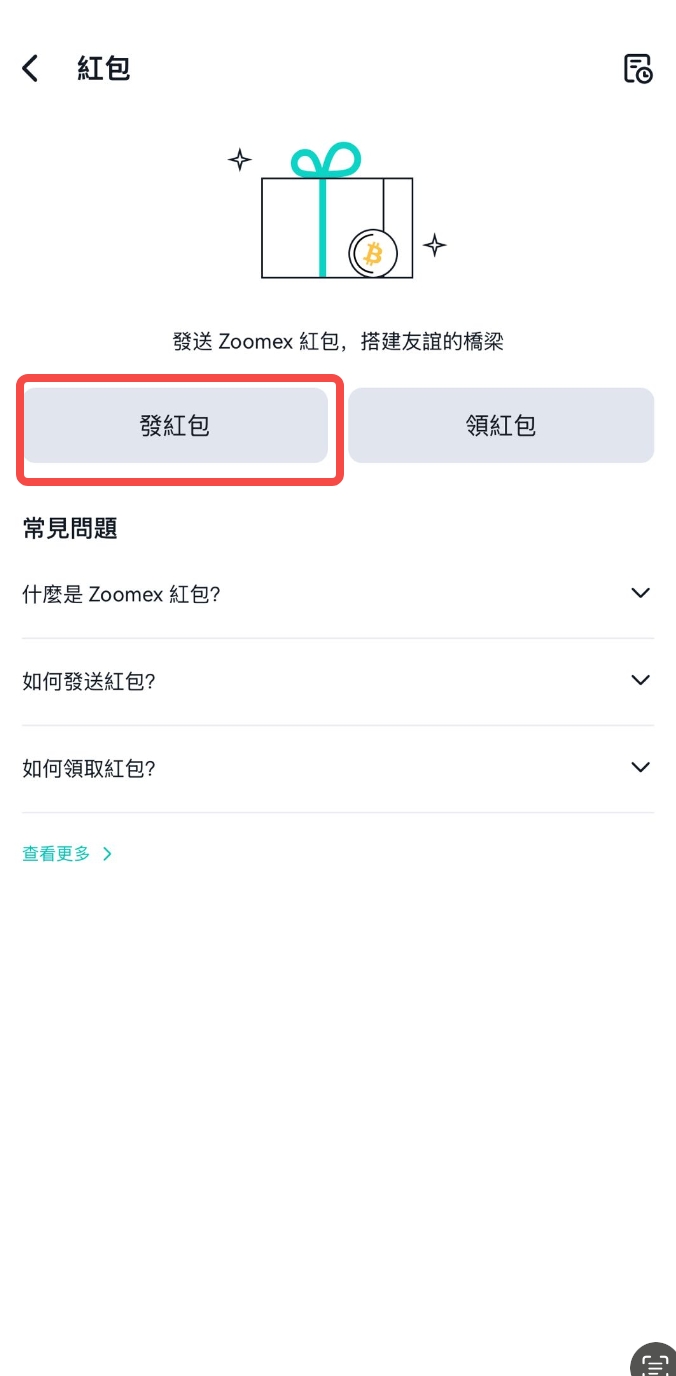
Task: Open red packet history records icon
Action: [637, 68]
